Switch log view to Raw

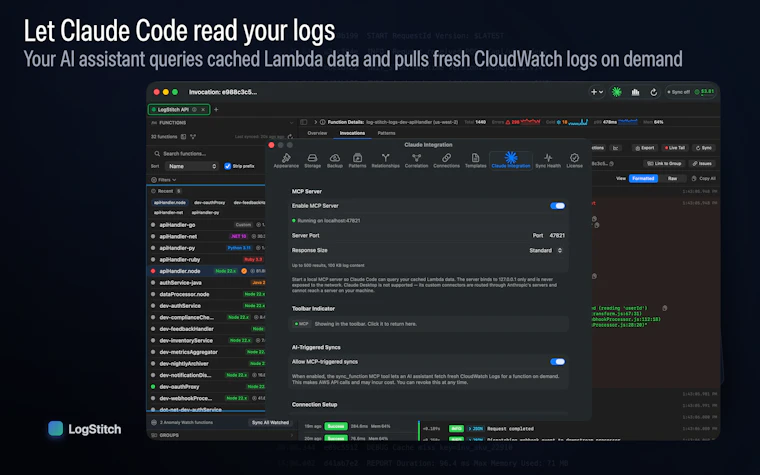click(672, 178)
